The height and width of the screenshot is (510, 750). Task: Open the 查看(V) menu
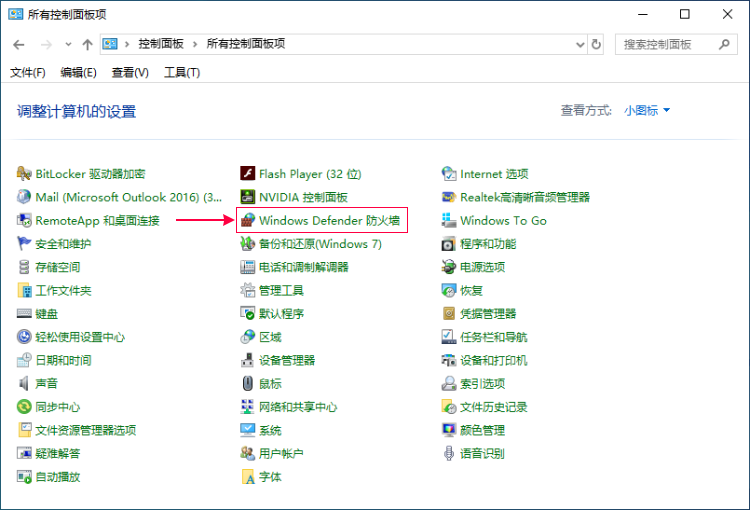tap(130, 72)
